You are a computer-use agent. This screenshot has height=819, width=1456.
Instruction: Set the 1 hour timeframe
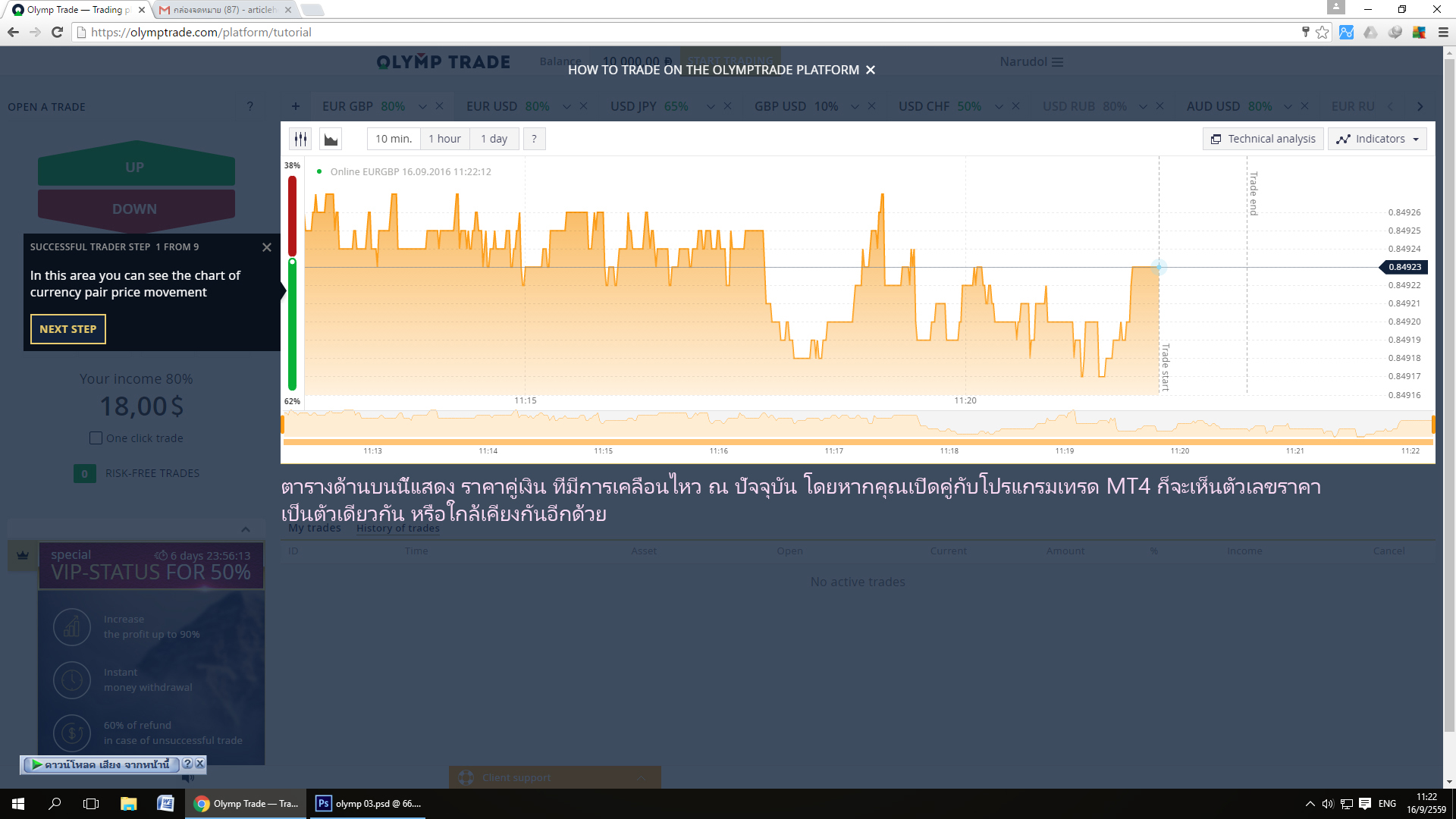point(444,139)
